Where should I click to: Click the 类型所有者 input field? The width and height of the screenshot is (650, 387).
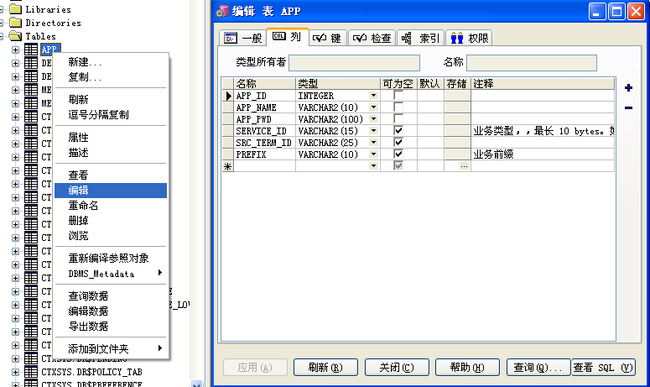click(x=354, y=63)
